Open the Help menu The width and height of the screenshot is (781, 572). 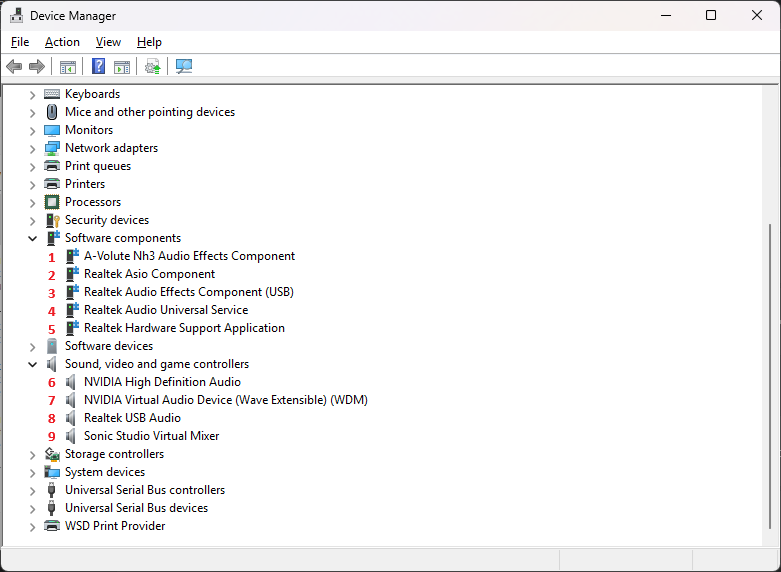pos(149,42)
